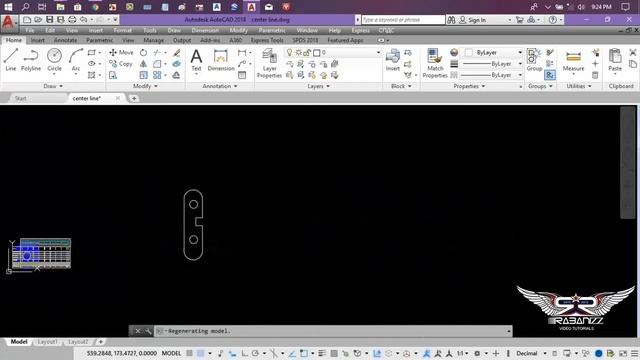Click the Copy tool
Image resolution: width=640 pixels, height=360 pixels.
(x=121, y=64)
